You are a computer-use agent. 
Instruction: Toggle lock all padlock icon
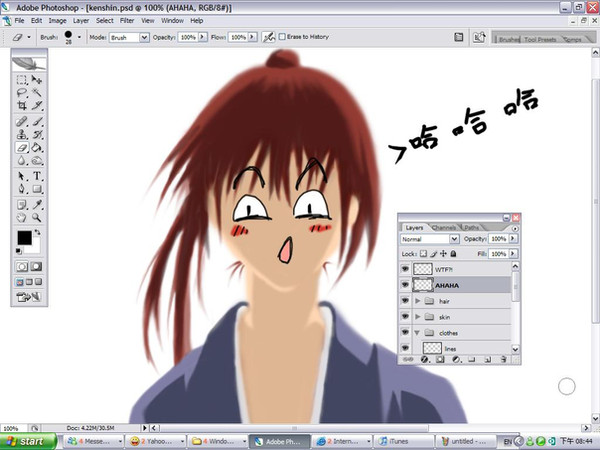tap(453, 253)
